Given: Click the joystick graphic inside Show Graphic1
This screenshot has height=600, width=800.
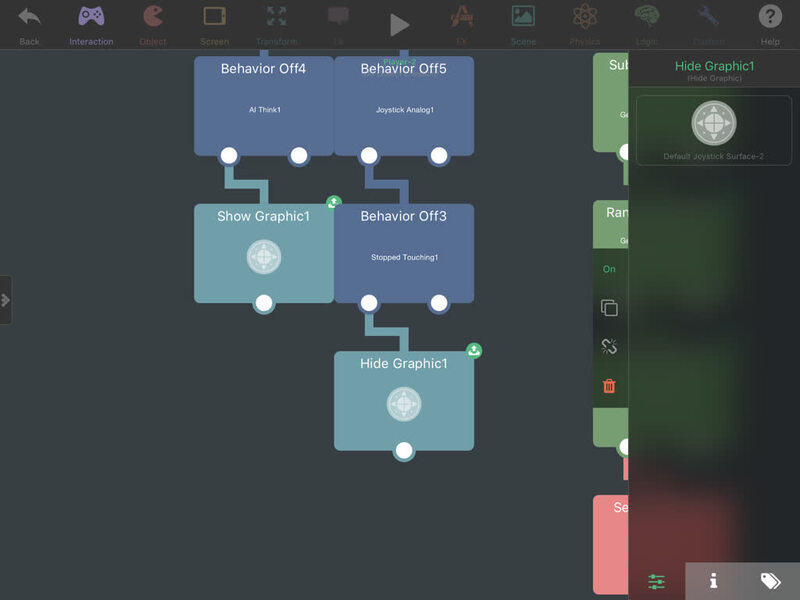Looking at the screenshot, I should click(264, 257).
